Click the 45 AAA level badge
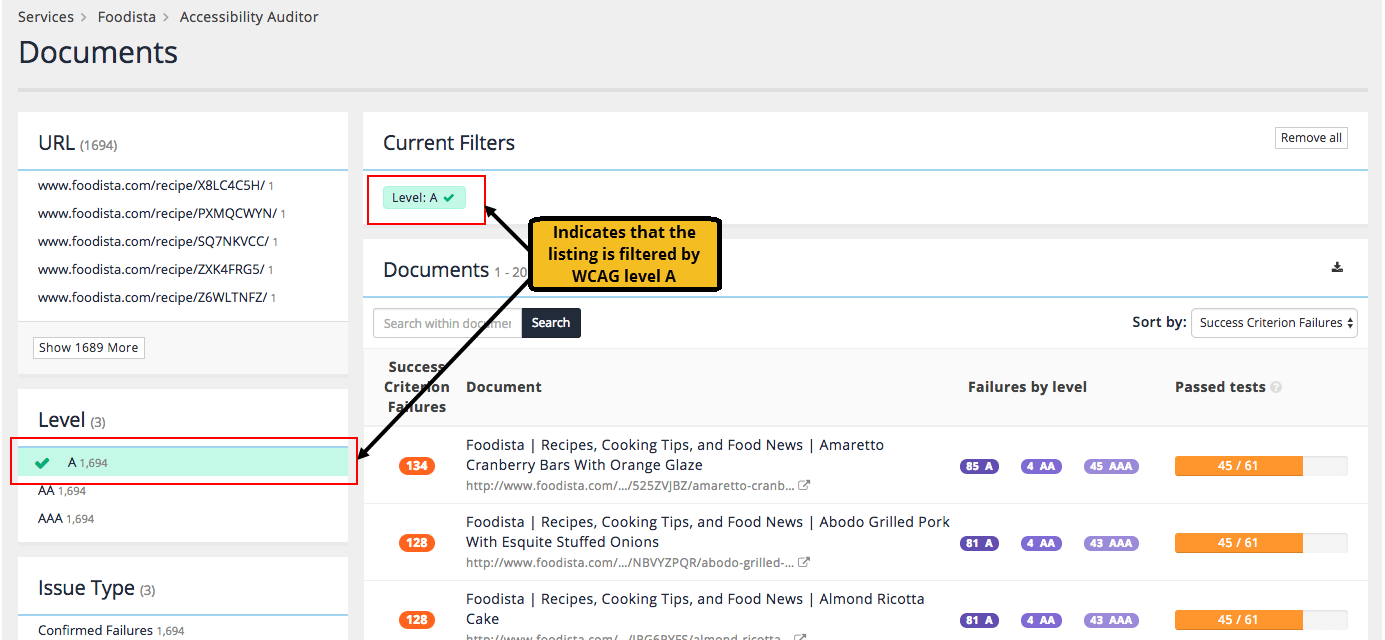Screen dimensions: 1385x640 pos(1111,466)
